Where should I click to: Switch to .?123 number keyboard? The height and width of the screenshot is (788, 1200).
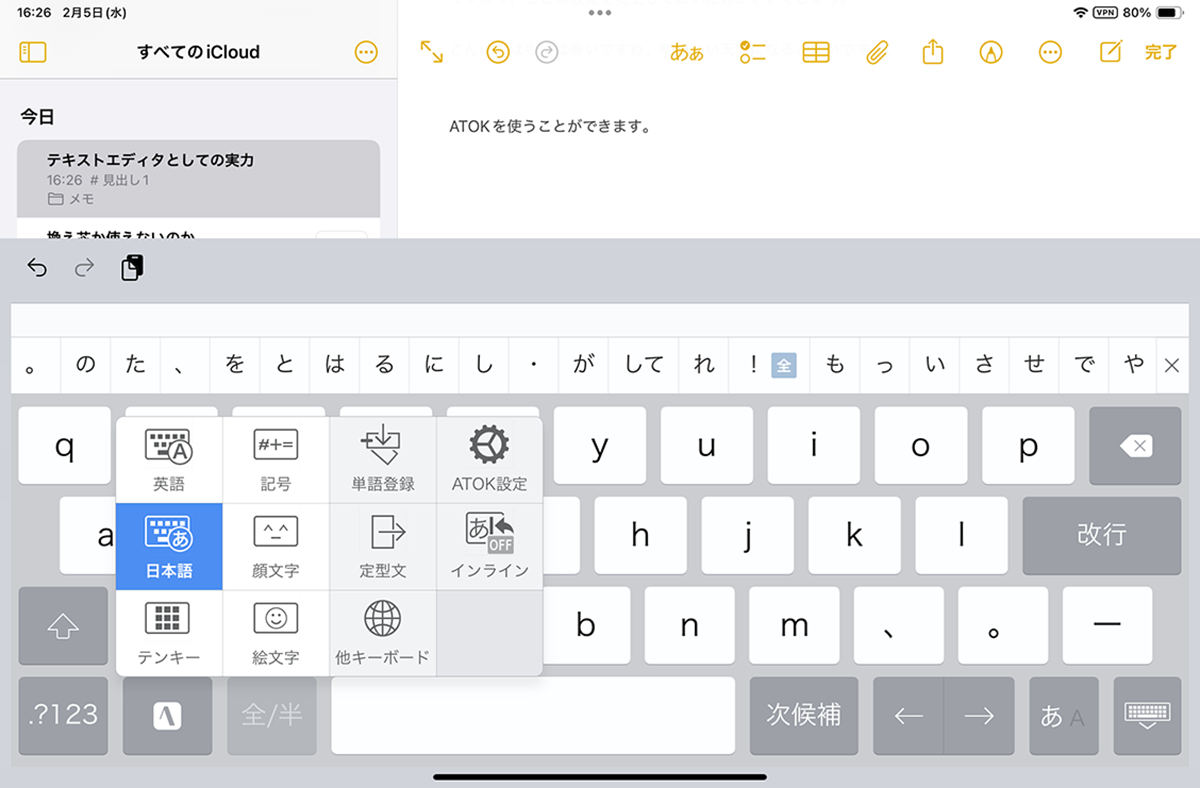pos(63,715)
